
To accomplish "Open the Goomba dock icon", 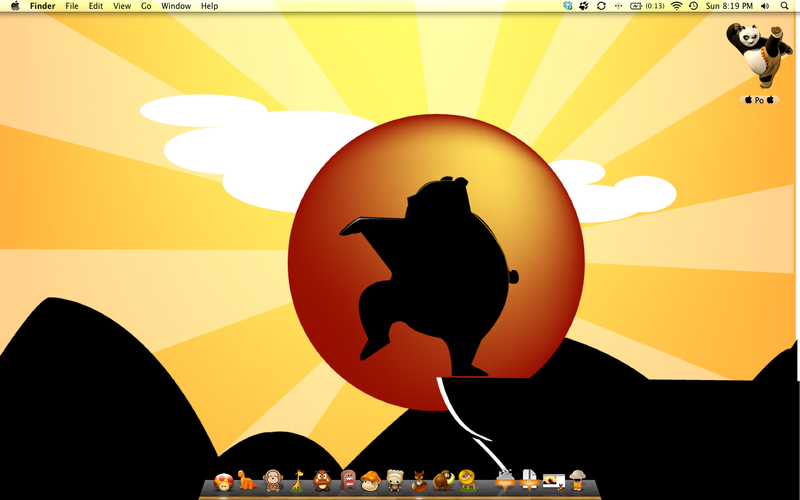I will tap(322, 481).
